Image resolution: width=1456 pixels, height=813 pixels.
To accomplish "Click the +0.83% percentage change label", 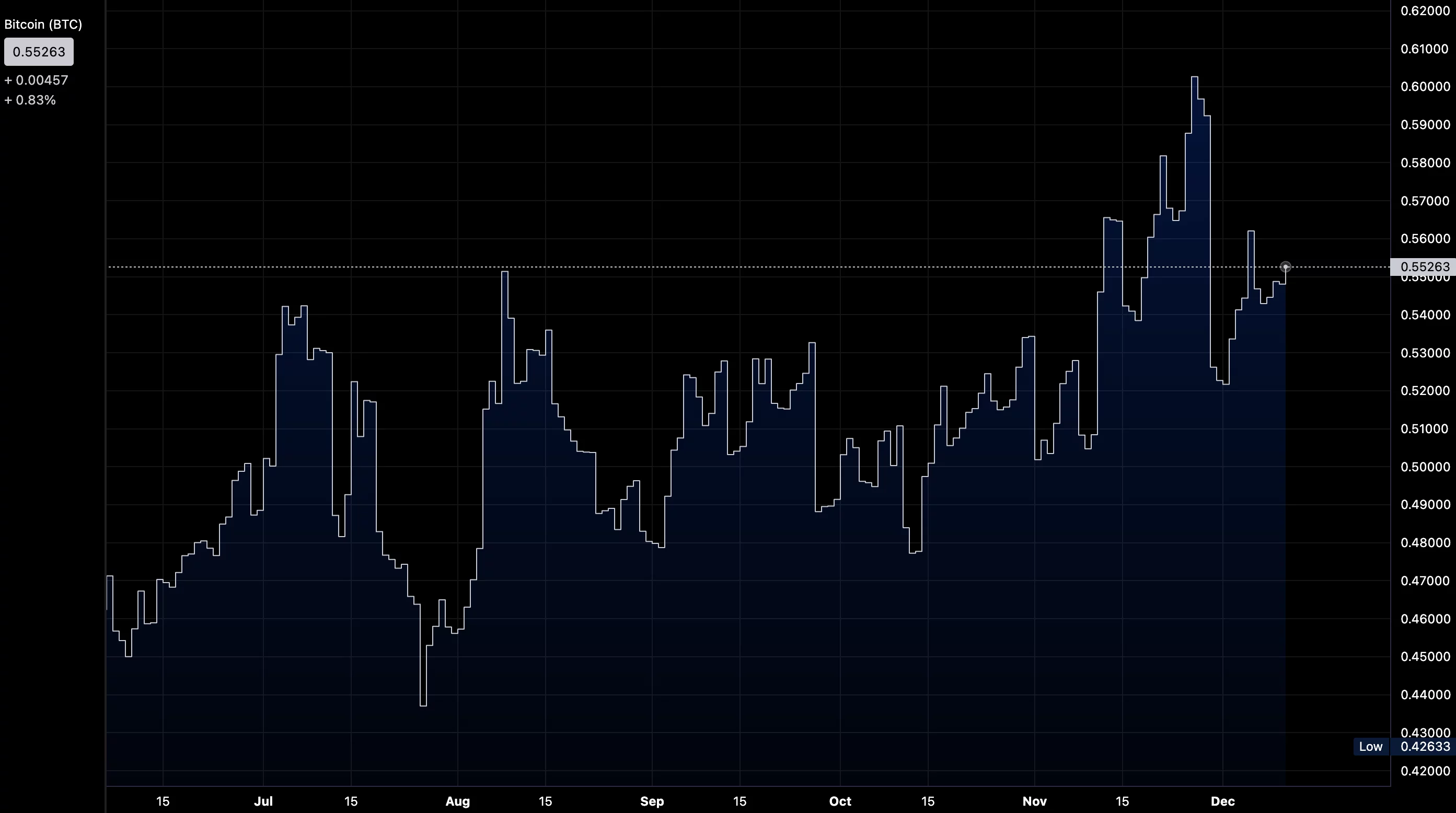I will 29,100.
